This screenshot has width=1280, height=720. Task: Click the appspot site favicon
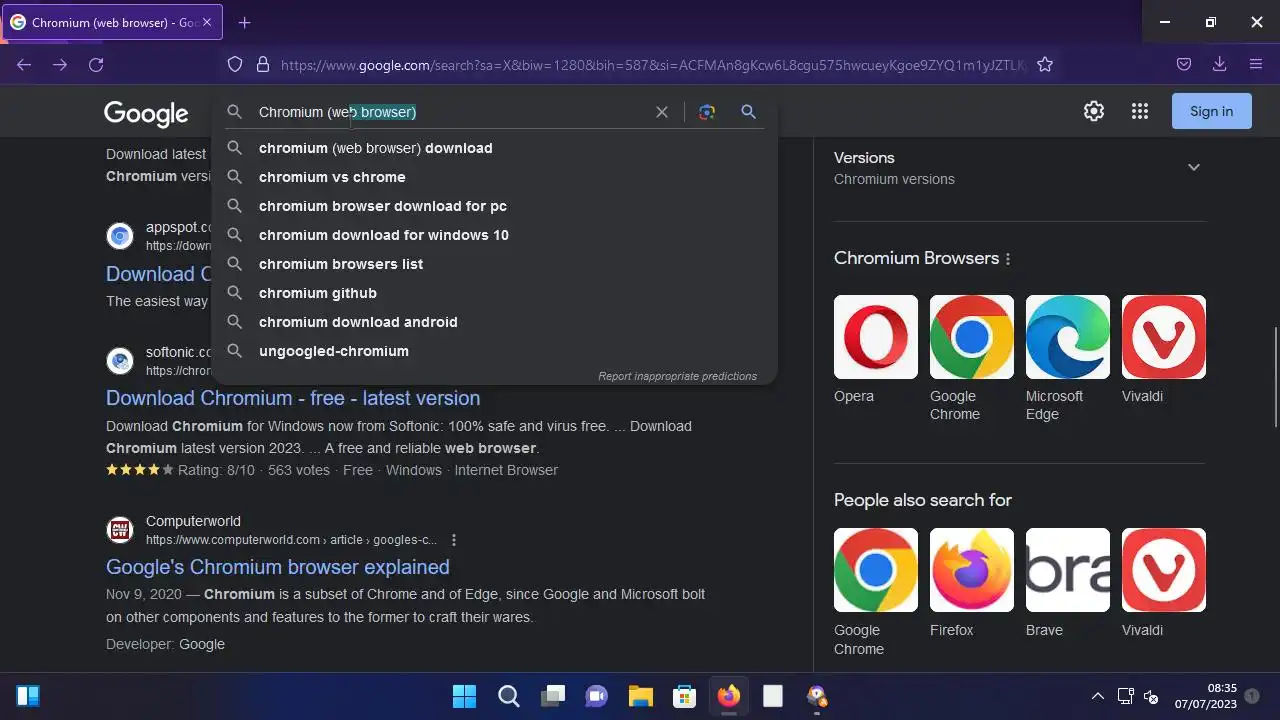[x=120, y=236]
